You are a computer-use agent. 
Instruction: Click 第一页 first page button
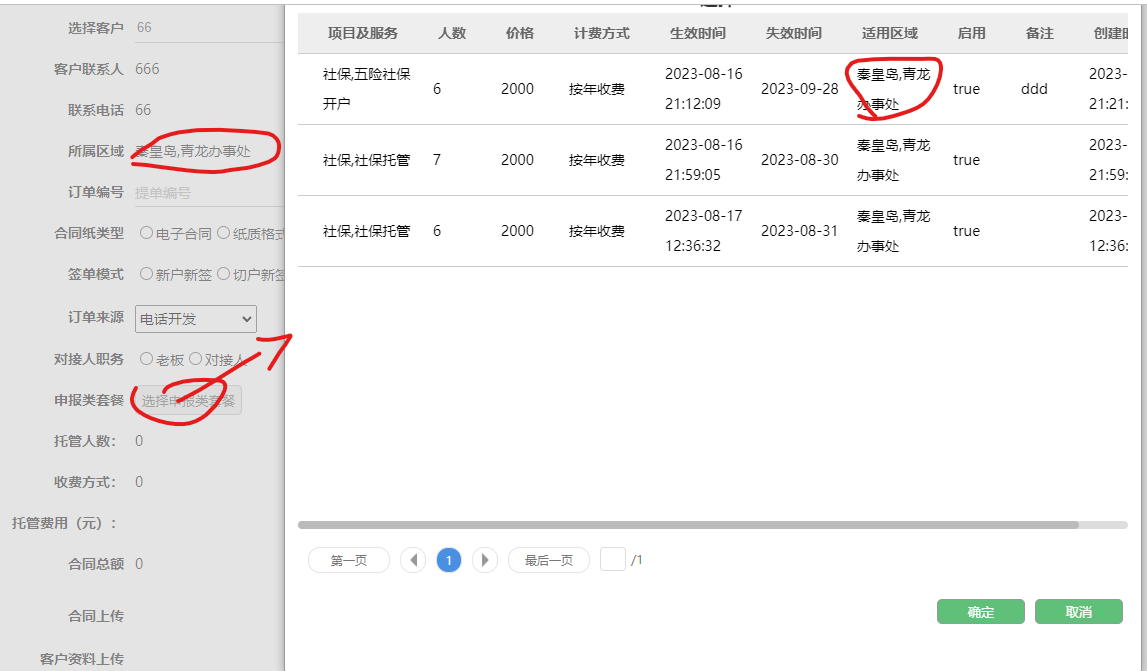pyautogui.click(x=349, y=561)
